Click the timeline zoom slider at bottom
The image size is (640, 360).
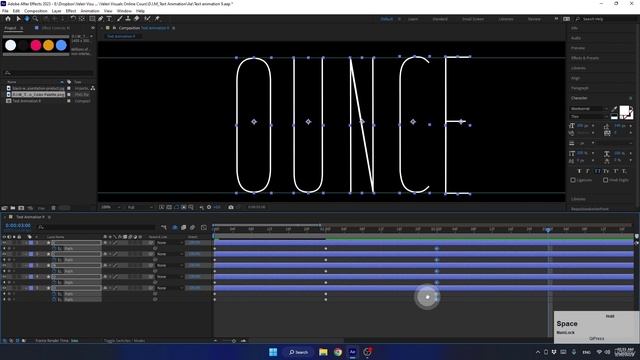pos(234,341)
